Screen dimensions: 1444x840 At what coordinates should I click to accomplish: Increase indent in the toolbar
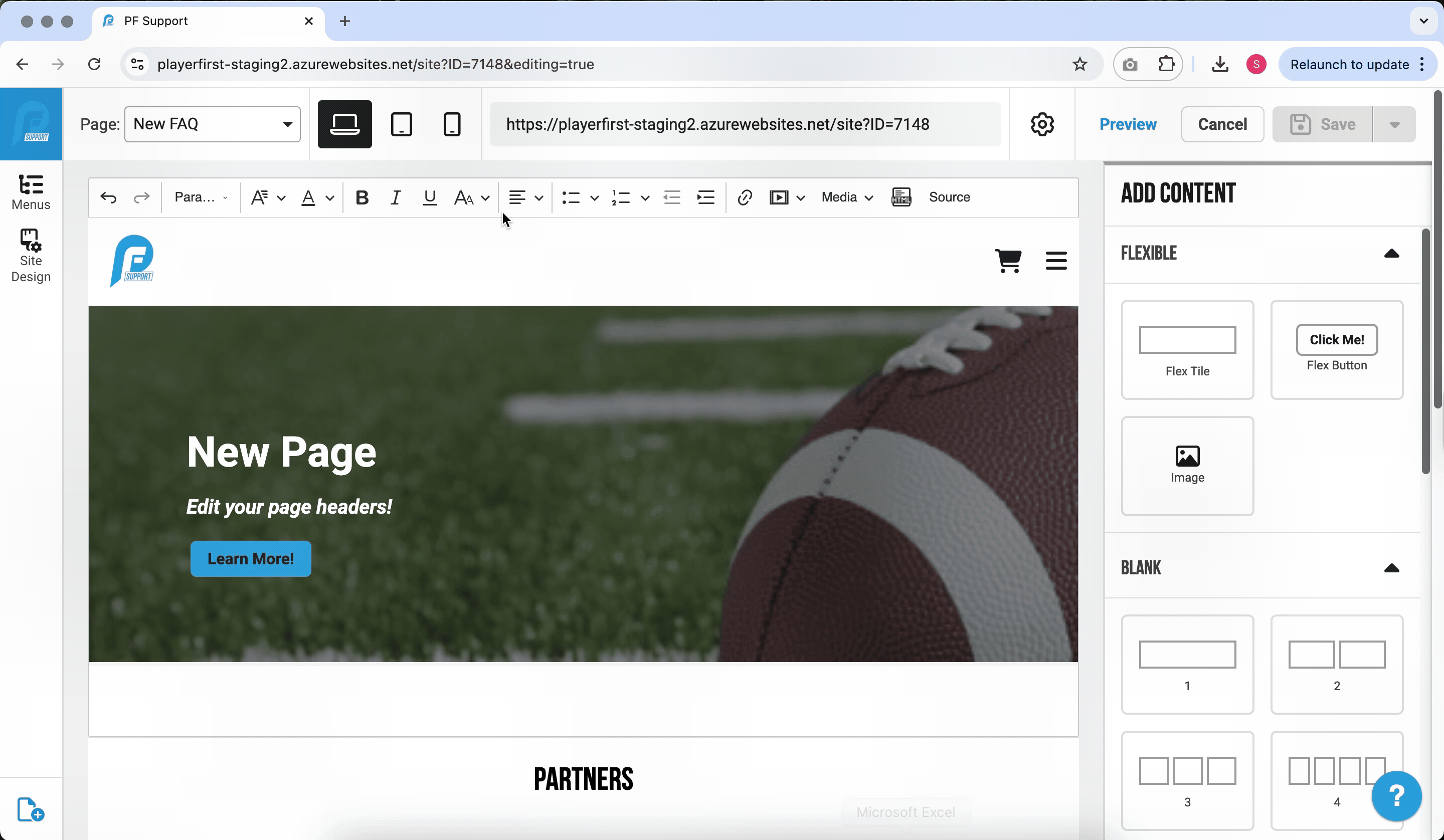705,197
